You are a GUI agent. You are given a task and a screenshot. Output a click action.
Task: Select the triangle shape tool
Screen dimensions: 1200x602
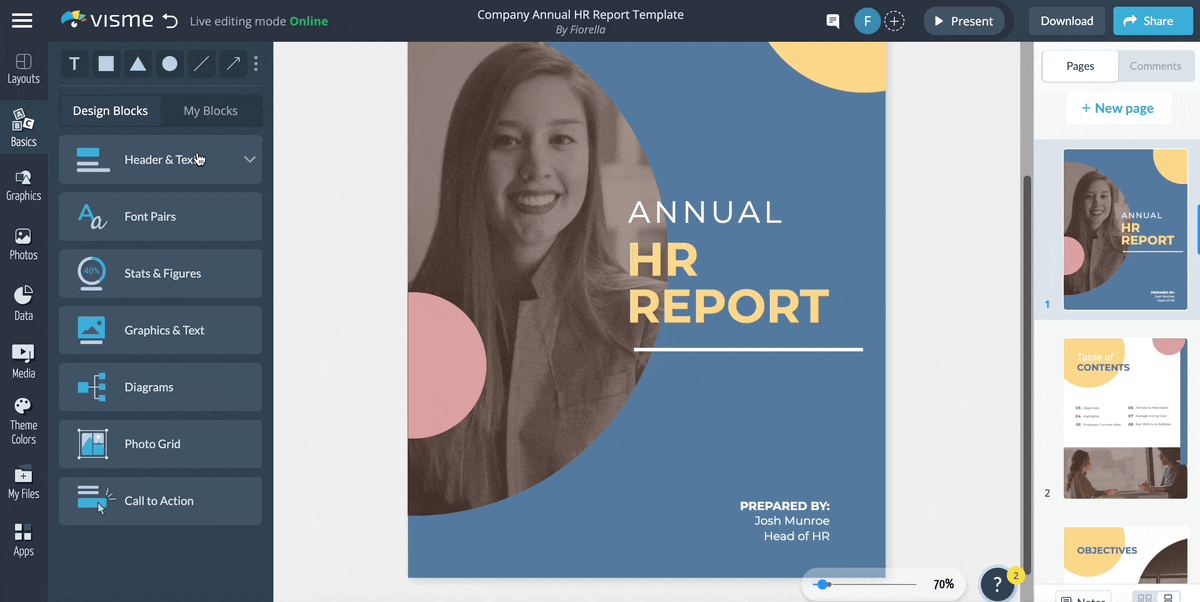coord(137,63)
